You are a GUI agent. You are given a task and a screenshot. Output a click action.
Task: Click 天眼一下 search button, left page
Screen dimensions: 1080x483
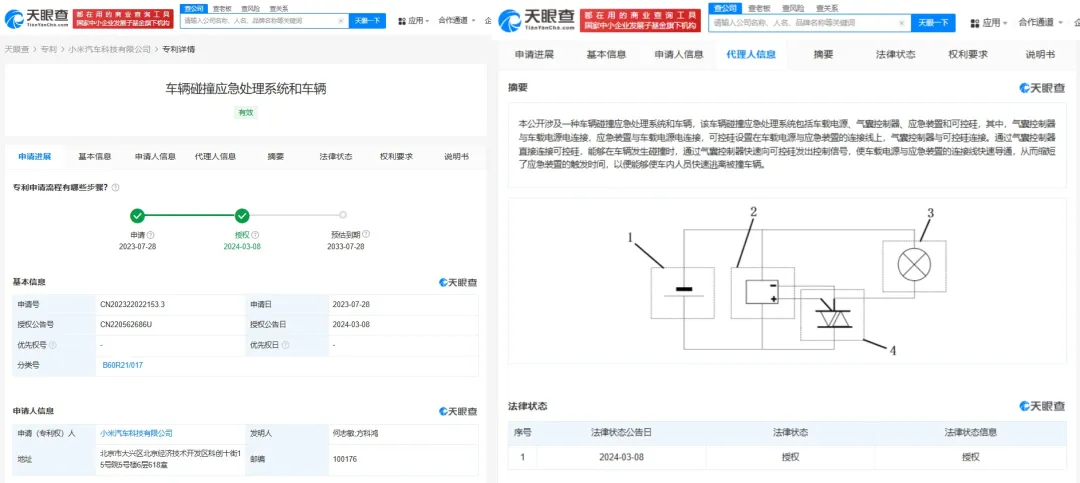point(367,21)
